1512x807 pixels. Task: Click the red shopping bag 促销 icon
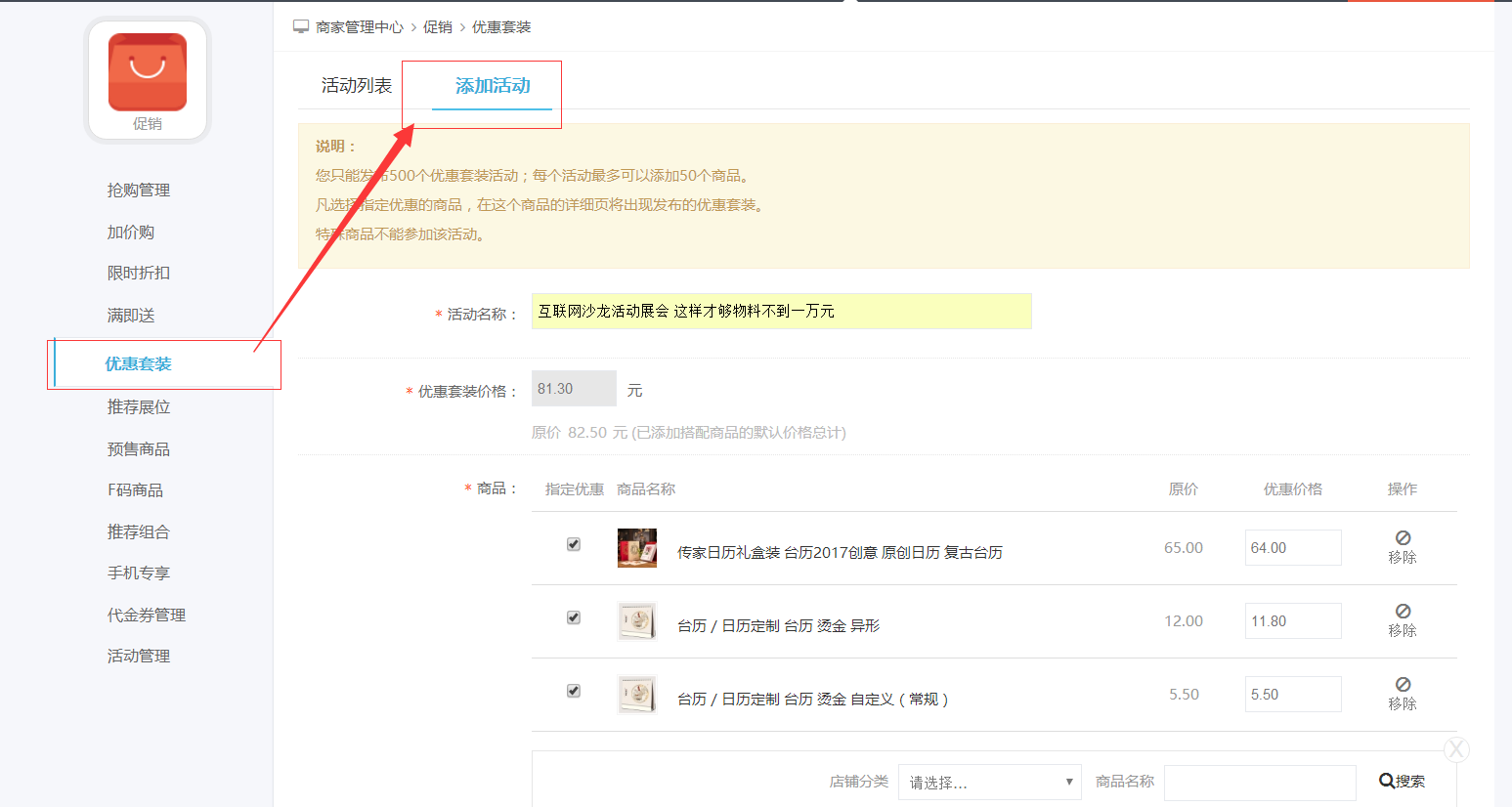click(148, 72)
